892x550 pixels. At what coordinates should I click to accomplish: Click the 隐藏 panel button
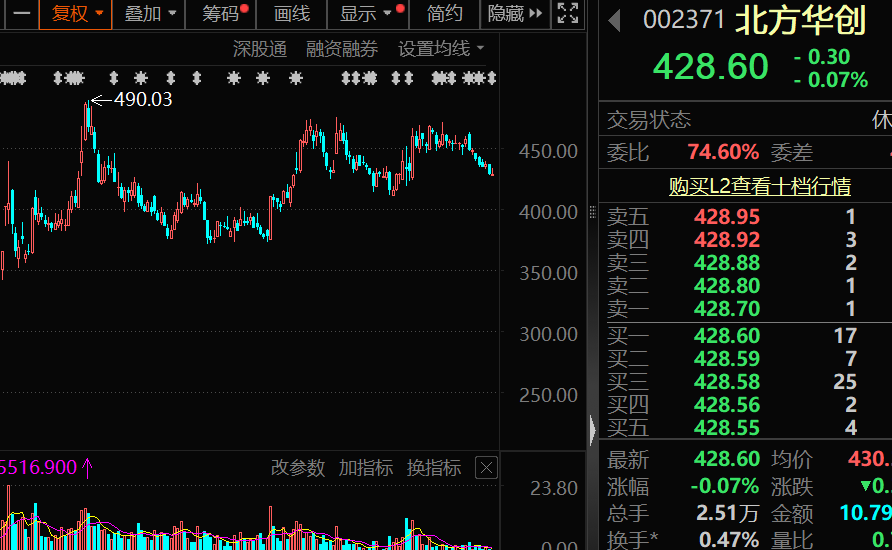515,13
